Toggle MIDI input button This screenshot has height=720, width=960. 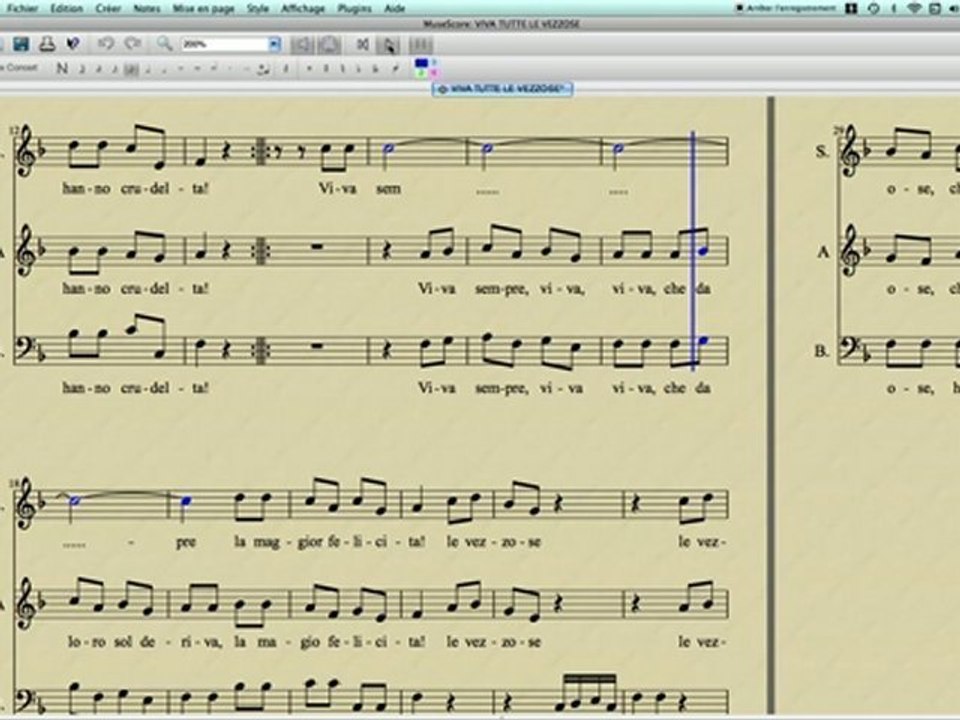pyautogui.click(x=329, y=45)
